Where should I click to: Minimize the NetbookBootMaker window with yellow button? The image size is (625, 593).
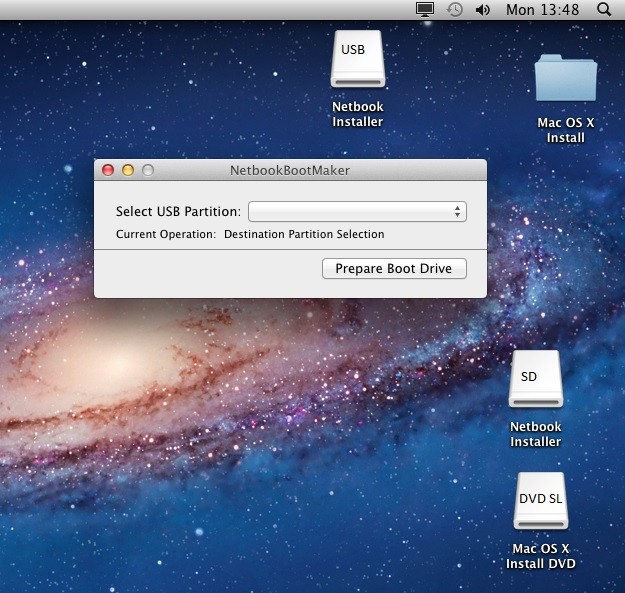click(x=128, y=171)
